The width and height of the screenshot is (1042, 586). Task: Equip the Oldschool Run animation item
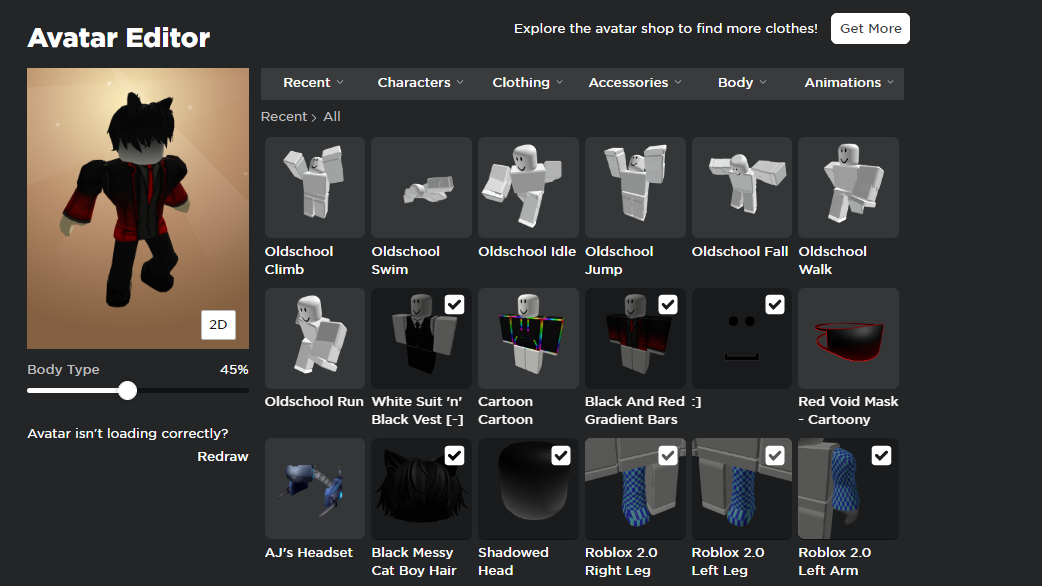point(315,338)
